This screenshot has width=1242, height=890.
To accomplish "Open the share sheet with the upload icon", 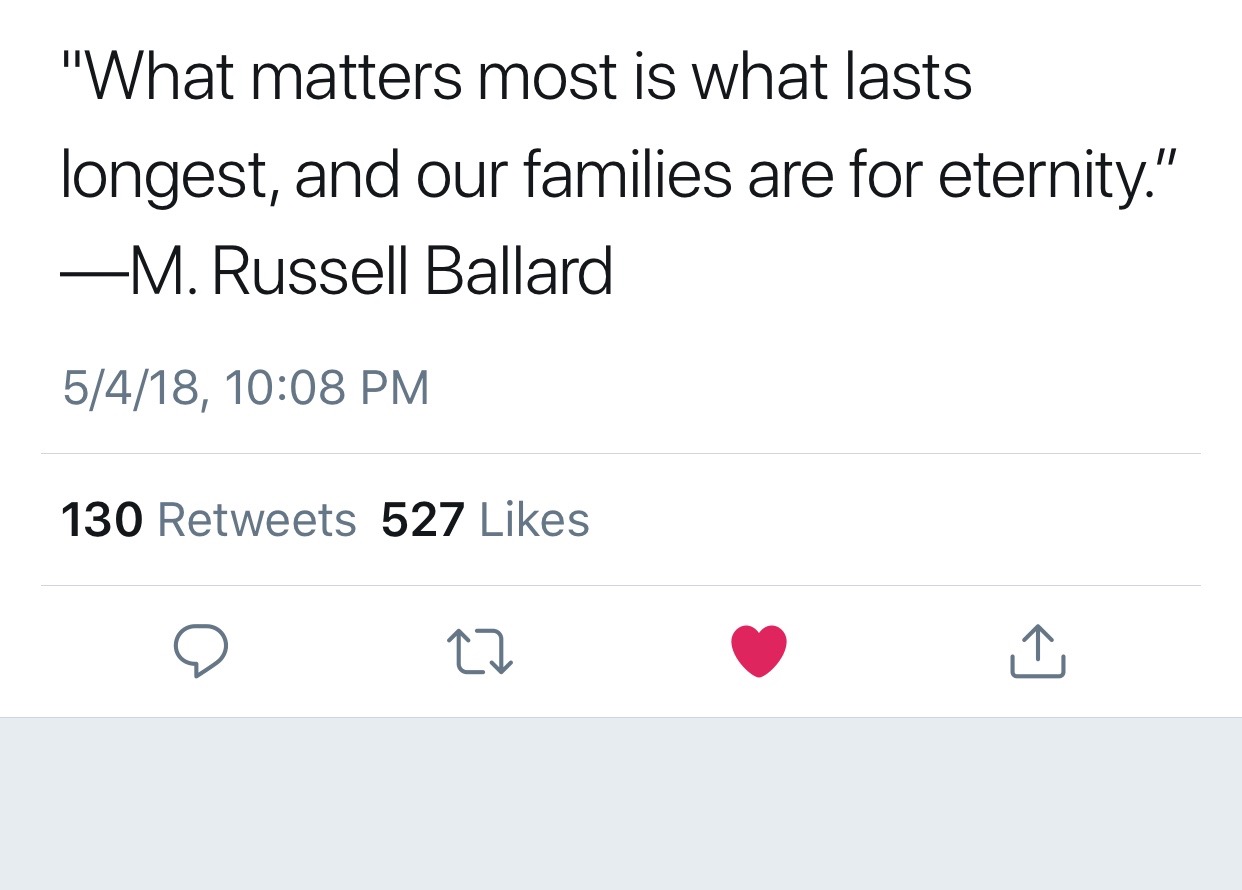I will pyautogui.click(x=1038, y=651).
